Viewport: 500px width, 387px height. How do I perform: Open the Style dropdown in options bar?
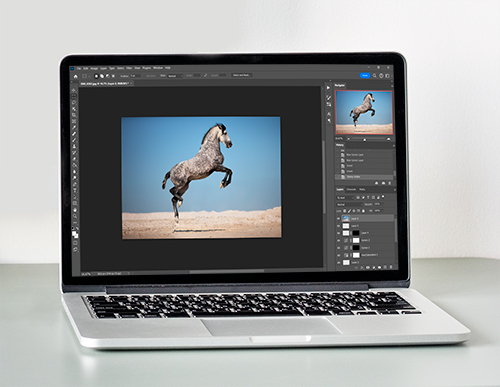[x=175, y=76]
